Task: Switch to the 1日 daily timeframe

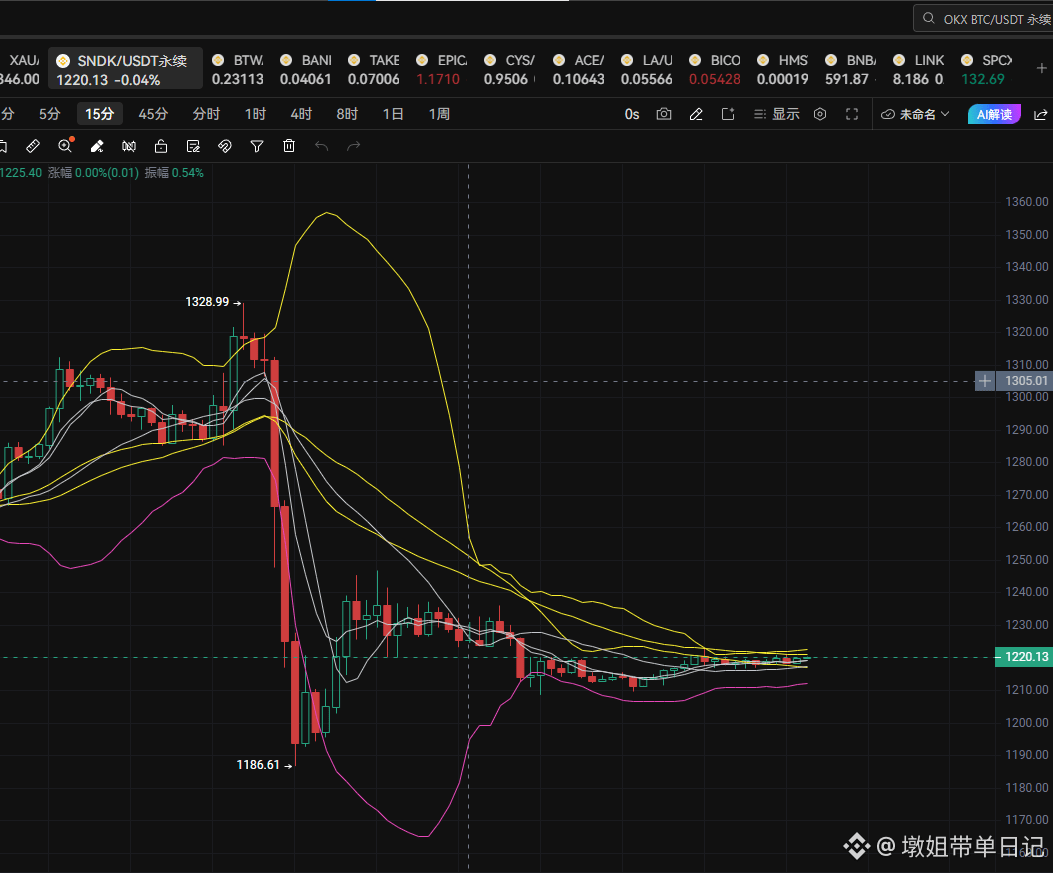Action: pyautogui.click(x=393, y=114)
